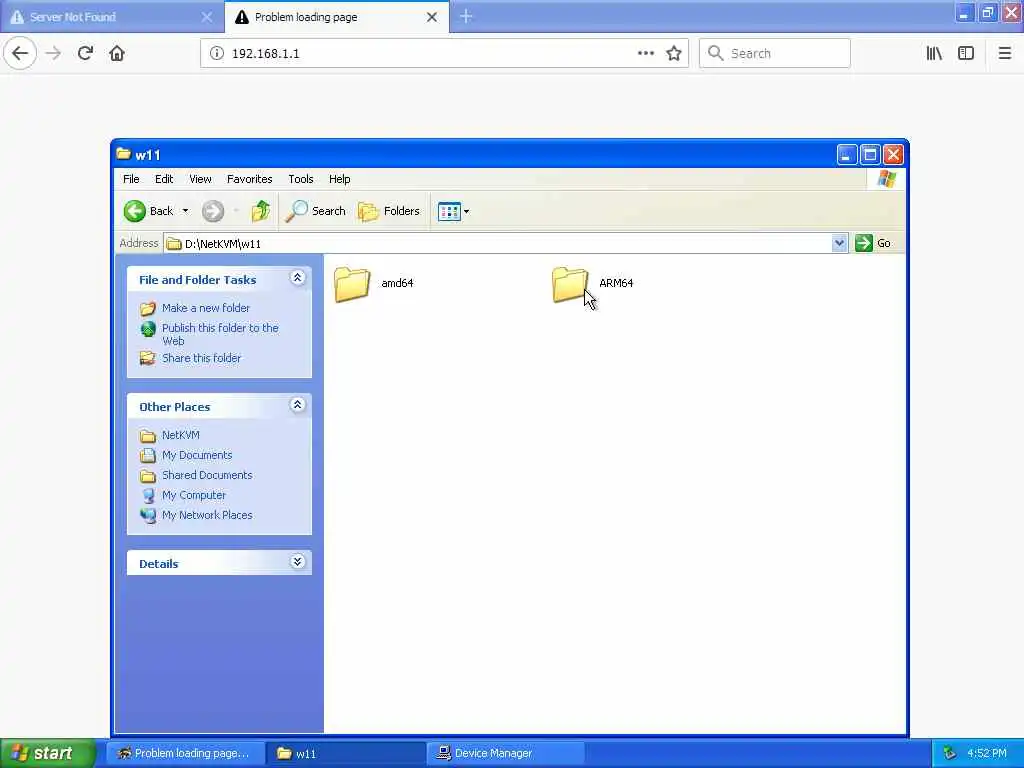Image resolution: width=1024 pixels, height=768 pixels.
Task: Open Firefox page actions menu
Action: click(645, 54)
